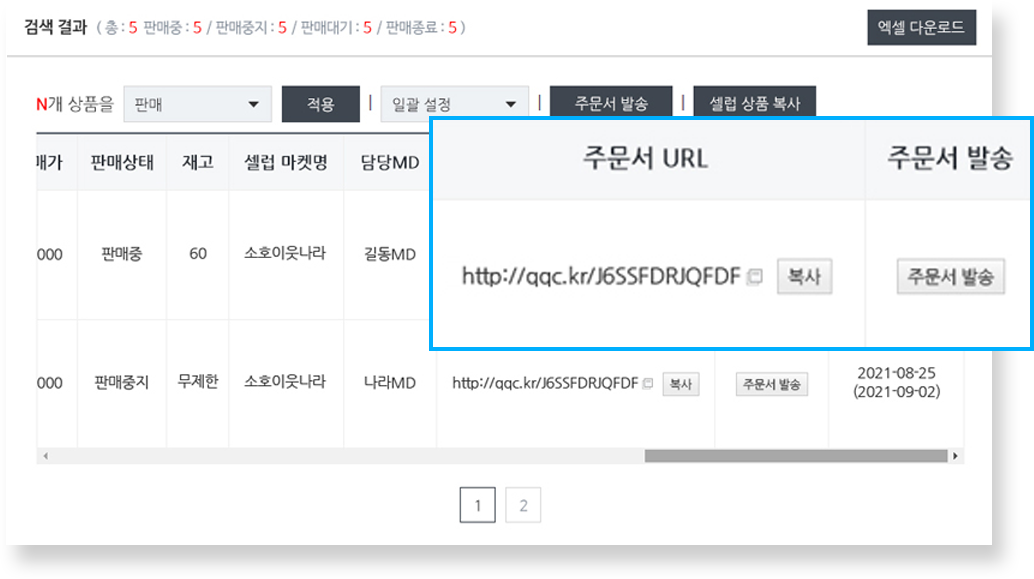Image resolution: width=1034 pixels, height=579 pixels.
Task: Click the 복사 button inside the highlighted callout
Action: pos(806,276)
